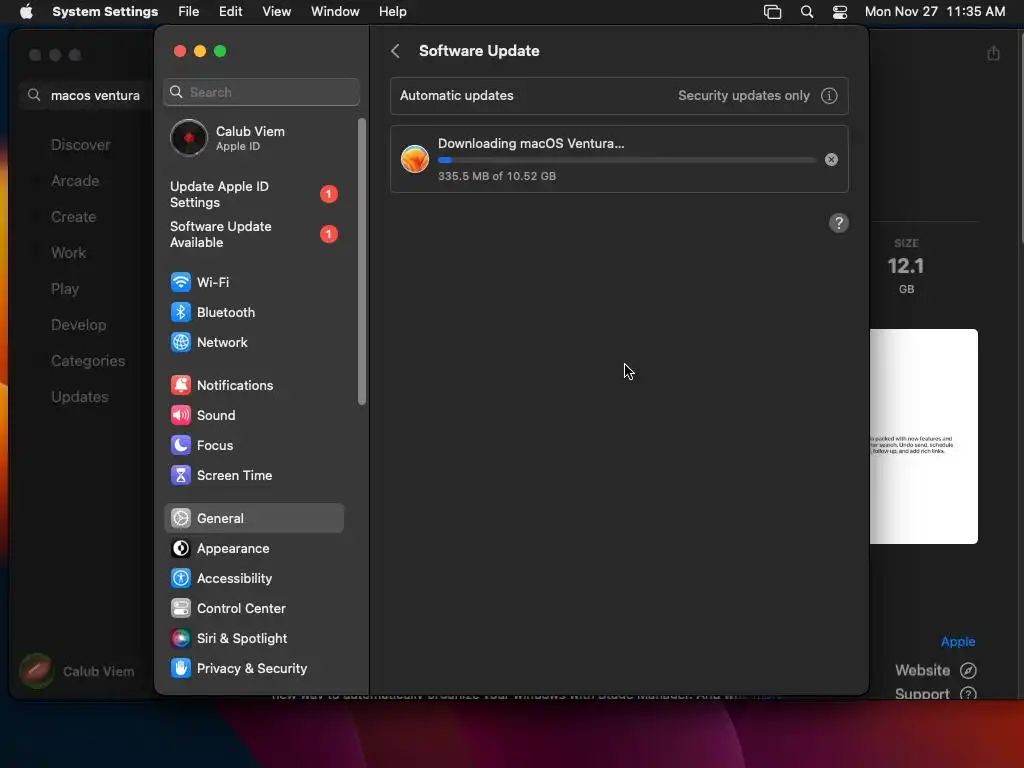The width and height of the screenshot is (1024, 768).
Task: Open the Control Center icon
Action: 180,609
